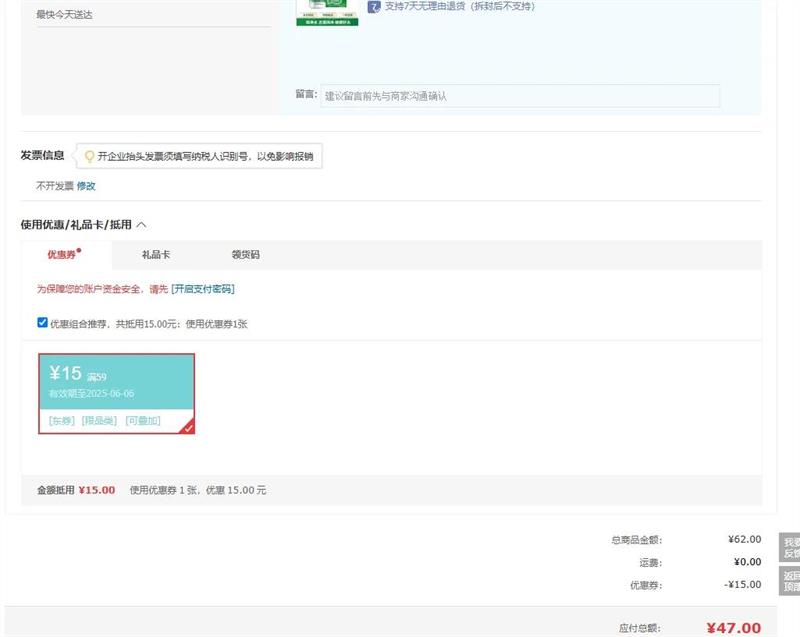Screen dimensions: 800x637
Task: Uncheck the recommended coupon combination checkbox
Action: pos(42,322)
